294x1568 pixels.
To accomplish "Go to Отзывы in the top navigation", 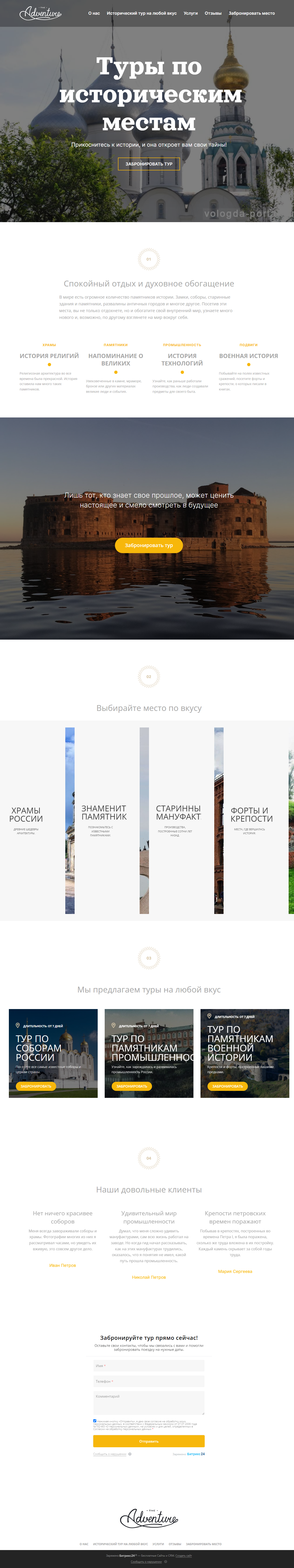I will [x=213, y=13].
